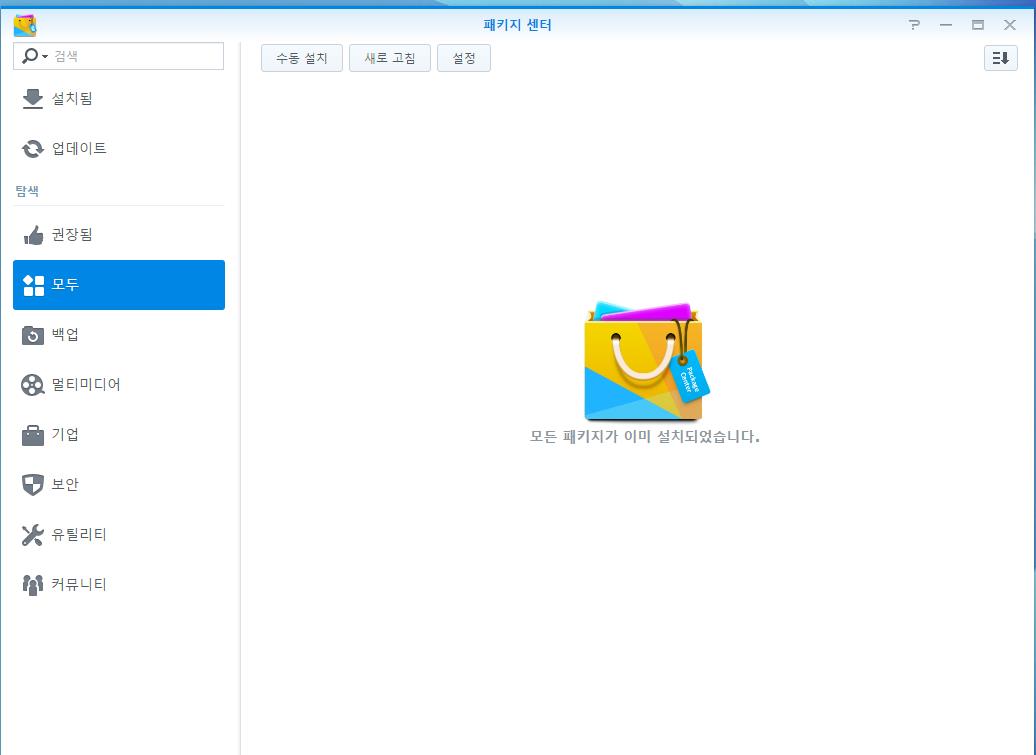Select the 모두 all packages category
The width and height of the screenshot is (1036, 755).
click(119, 285)
